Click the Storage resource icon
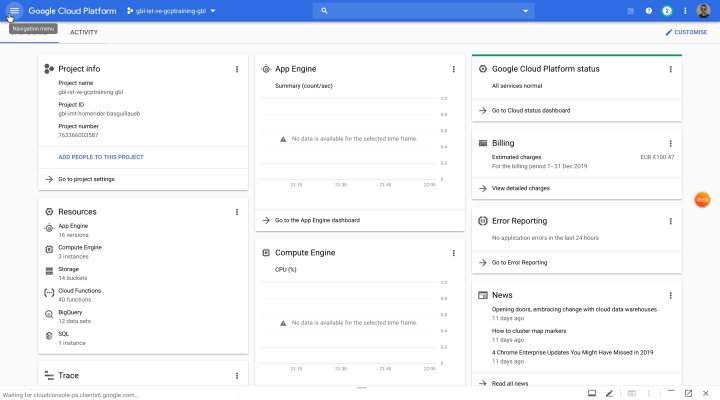 [49, 271]
